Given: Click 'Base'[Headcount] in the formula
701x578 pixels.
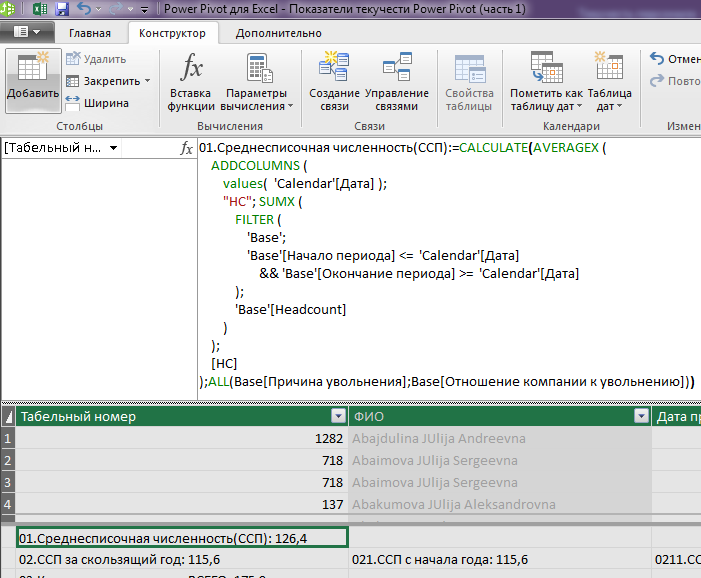Looking at the screenshot, I should [x=291, y=309].
